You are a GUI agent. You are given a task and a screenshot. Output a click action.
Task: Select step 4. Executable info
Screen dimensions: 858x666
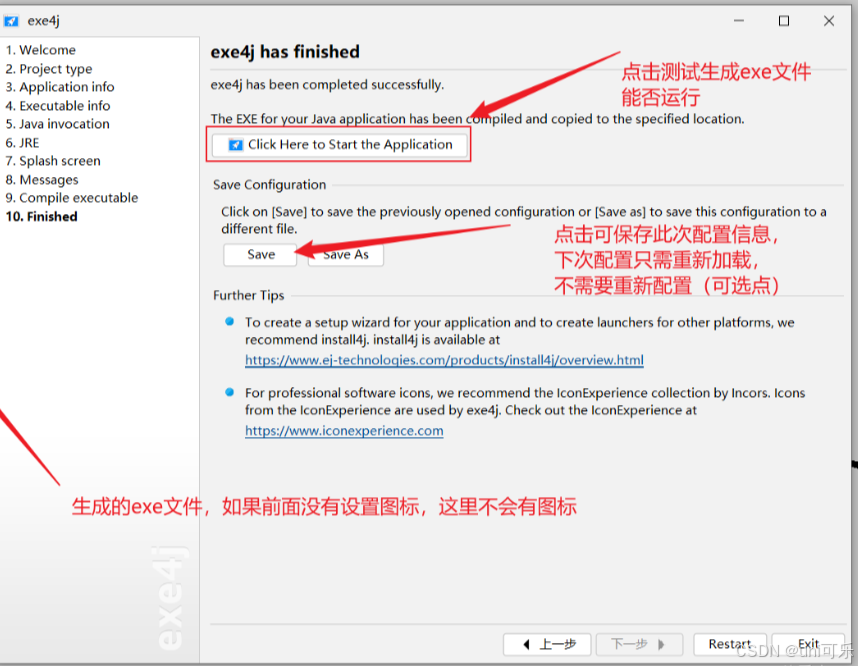pos(58,106)
